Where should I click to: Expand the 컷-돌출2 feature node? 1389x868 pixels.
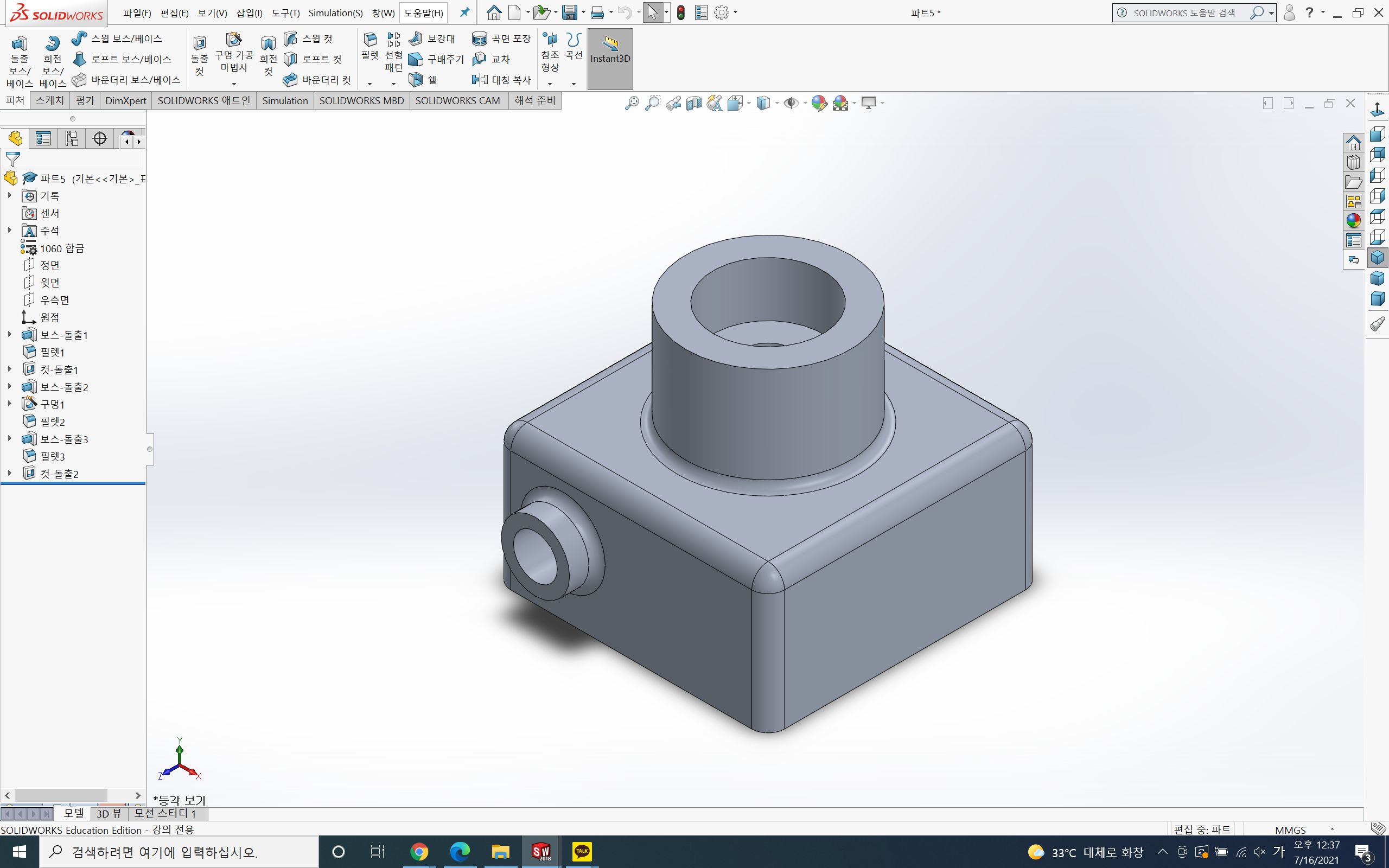(9, 473)
